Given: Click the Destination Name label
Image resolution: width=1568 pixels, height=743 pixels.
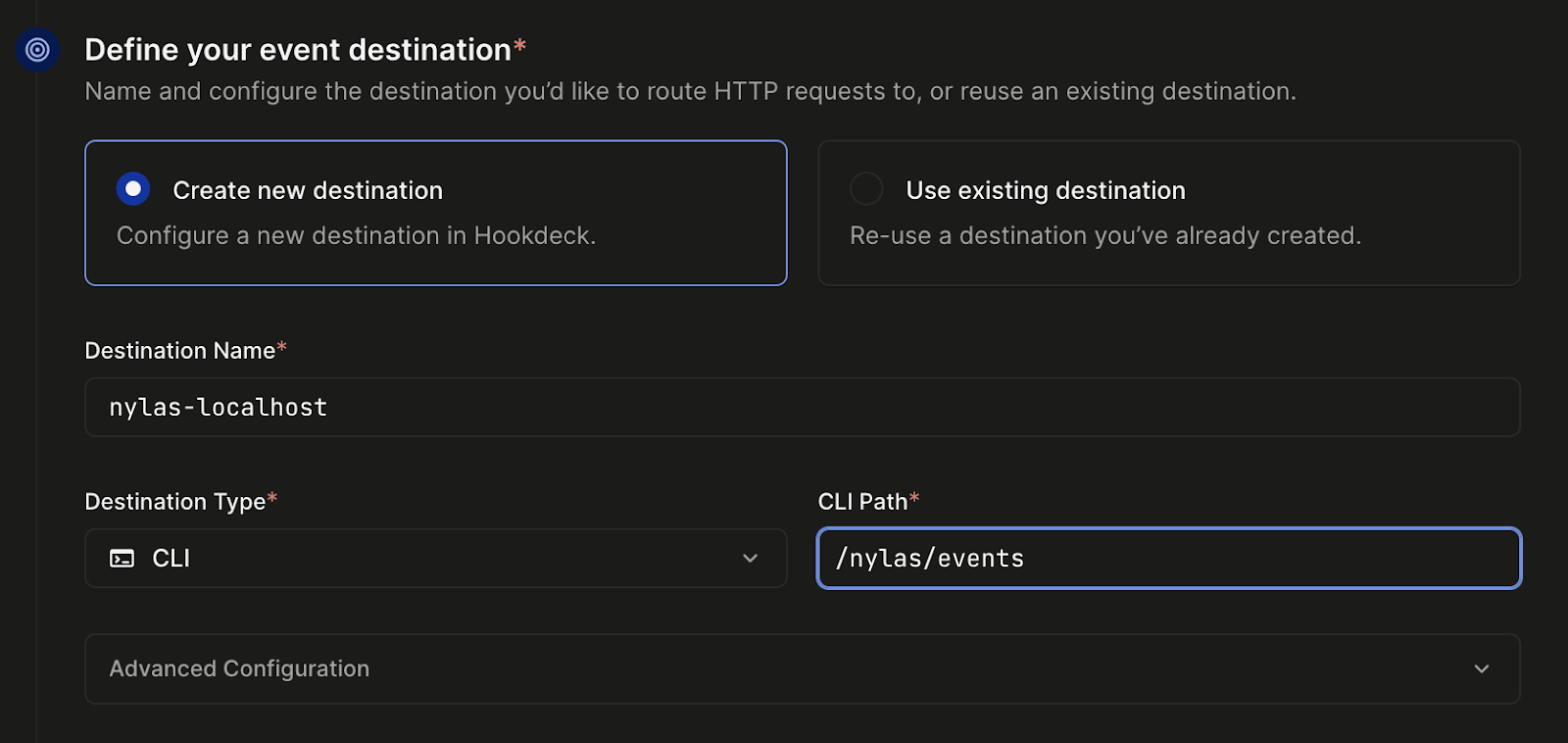Looking at the screenshot, I should click(x=180, y=351).
